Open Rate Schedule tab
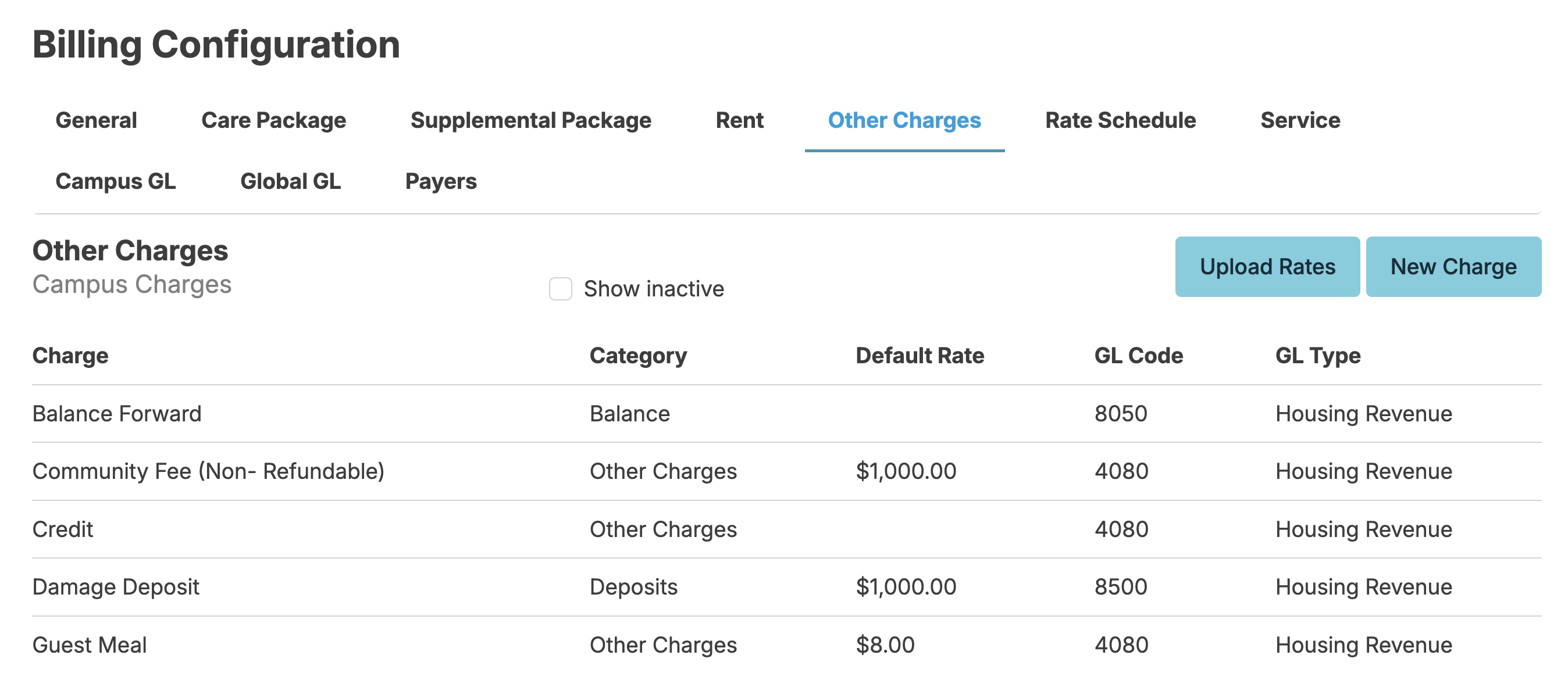 click(1120, 120)
